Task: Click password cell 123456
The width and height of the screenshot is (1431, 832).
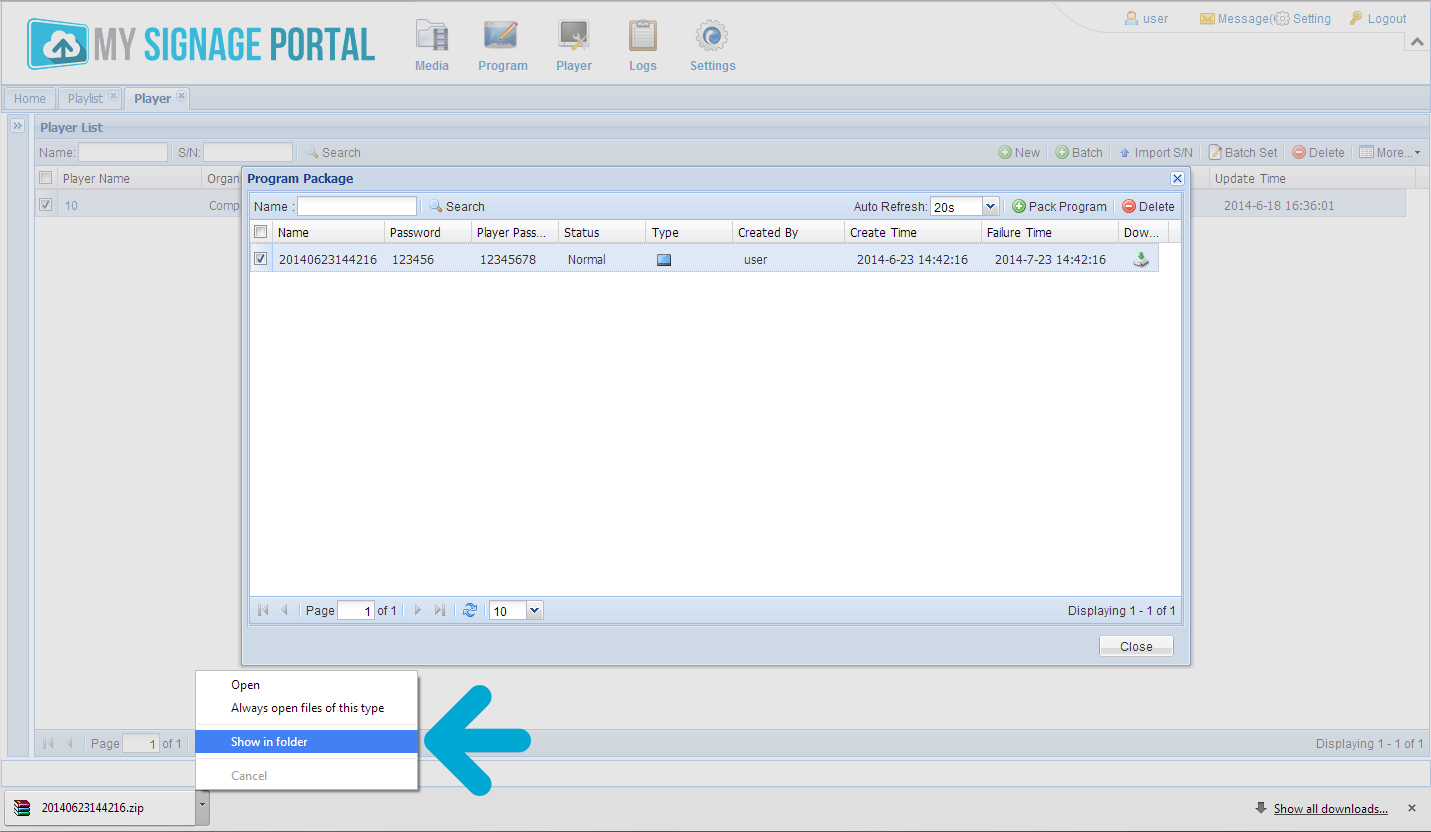Action: click(x=413, y=259)
